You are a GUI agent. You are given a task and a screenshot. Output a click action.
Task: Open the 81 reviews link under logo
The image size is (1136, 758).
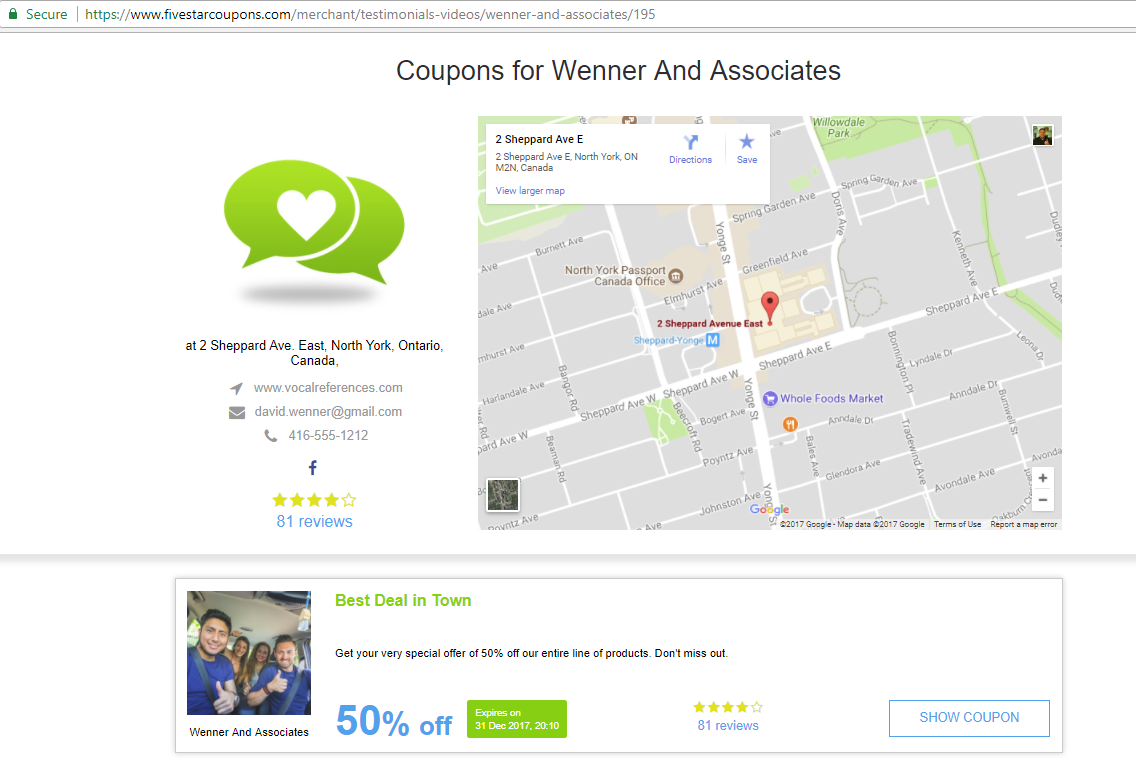tap(314, 522)
